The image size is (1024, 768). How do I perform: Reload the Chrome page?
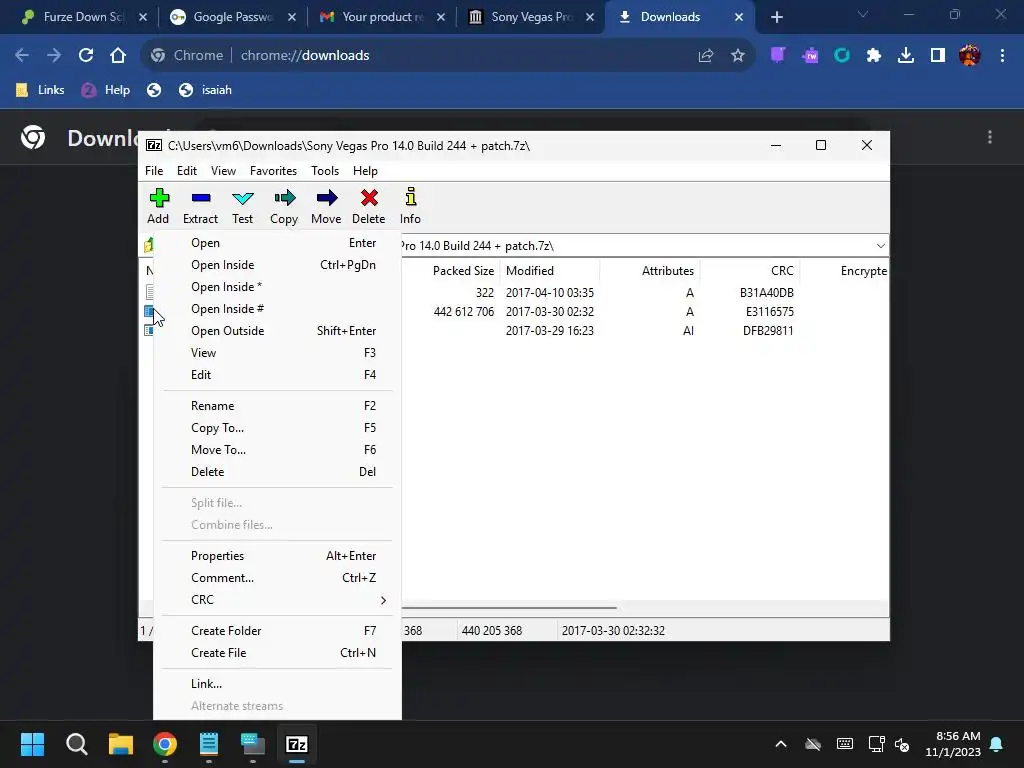pos(86,56)
